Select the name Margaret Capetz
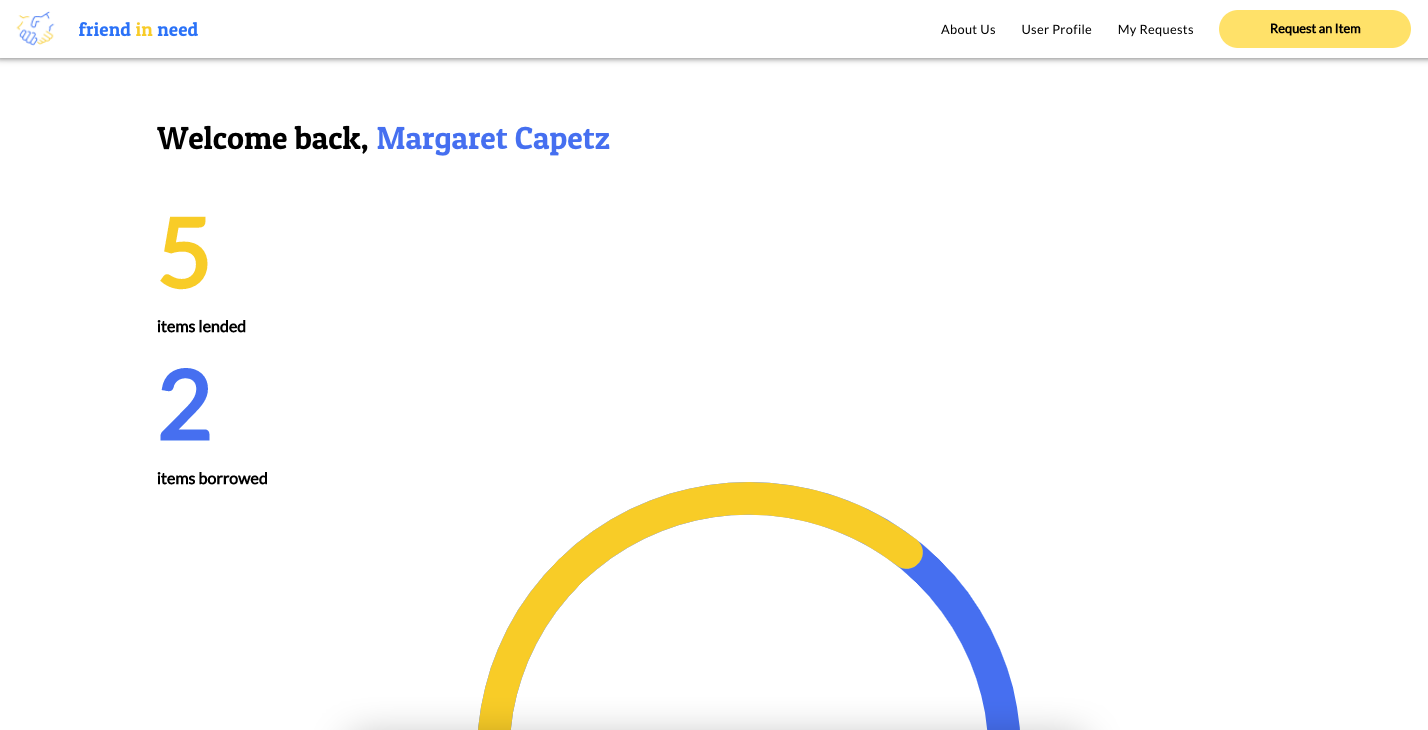This screenshot has width=1428, height=730. click(493, 138)
